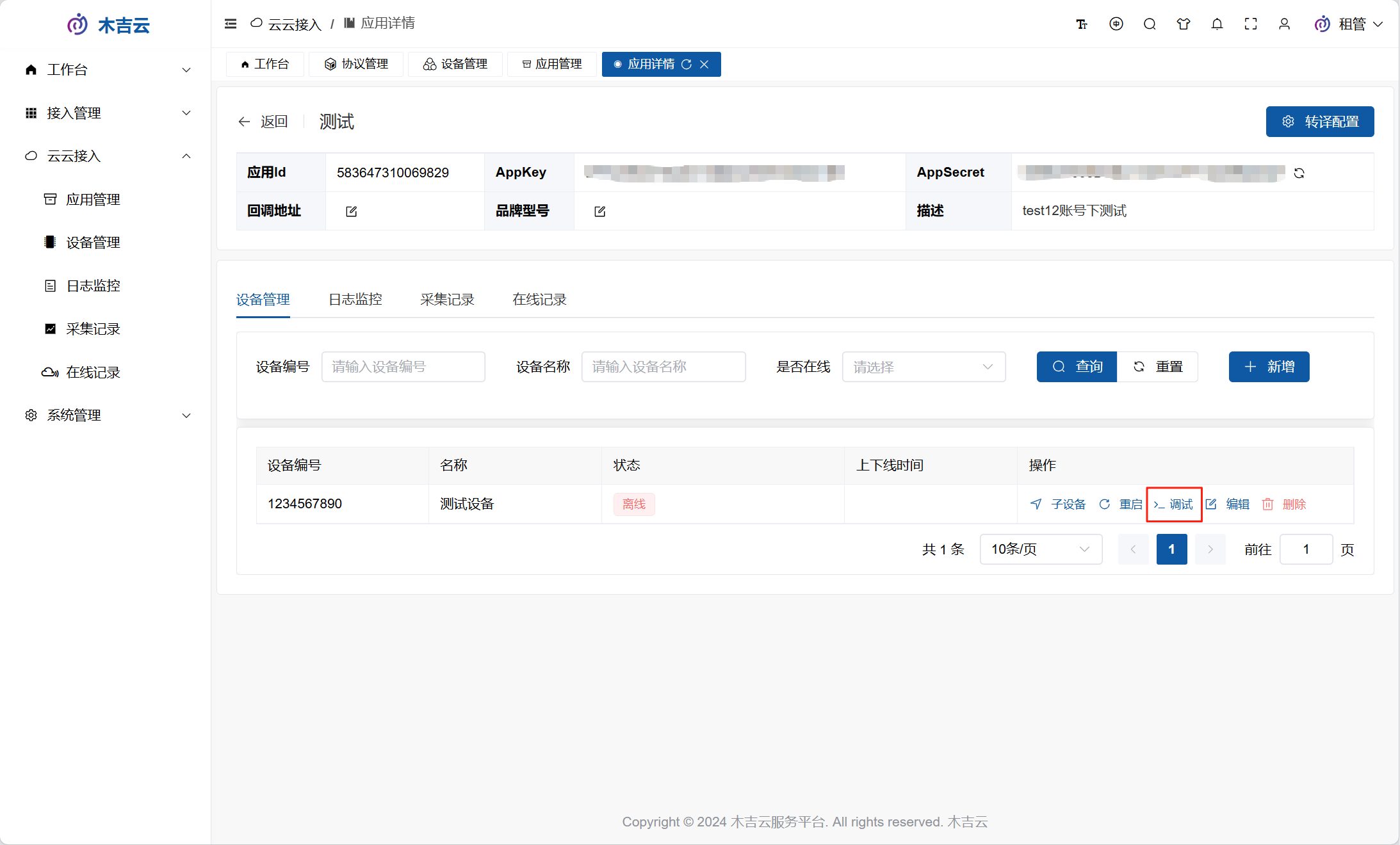Open 应用管理 in the sidebar
Viewport: 1400px width, 845px height.
point(106,200)
